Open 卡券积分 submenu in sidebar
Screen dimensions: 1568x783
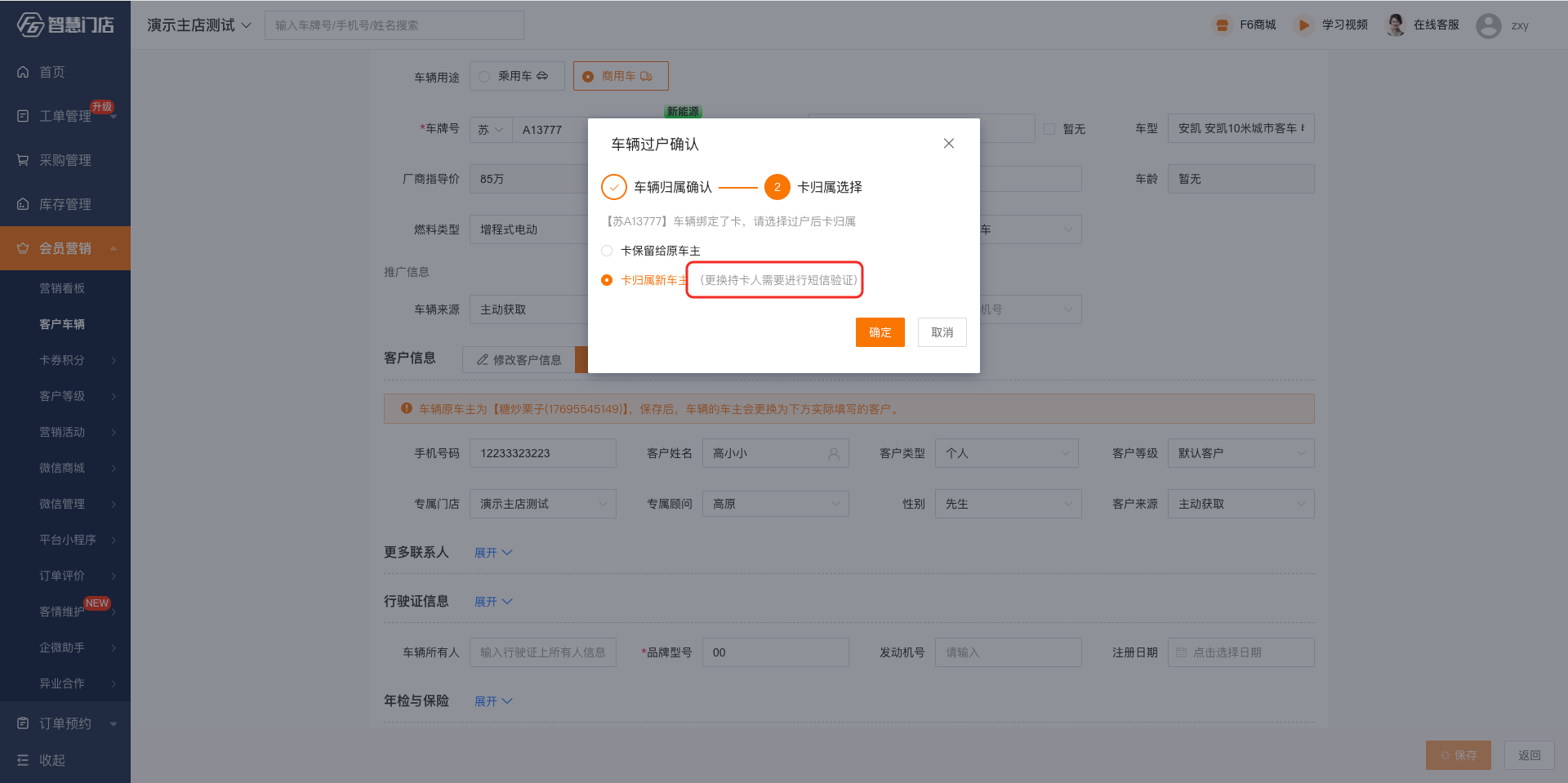(x=62, y=360)
